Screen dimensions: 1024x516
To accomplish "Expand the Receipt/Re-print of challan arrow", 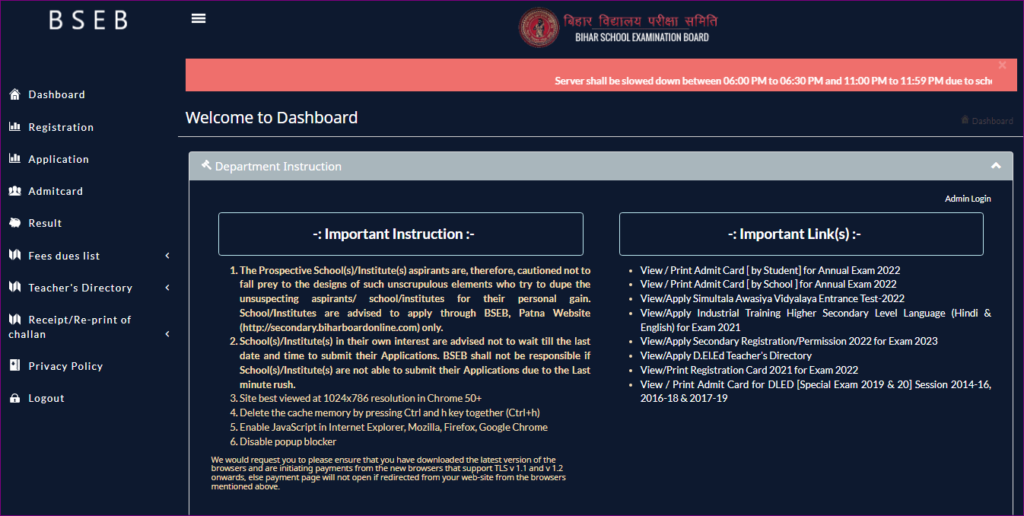I will click(x=167, y=334).
